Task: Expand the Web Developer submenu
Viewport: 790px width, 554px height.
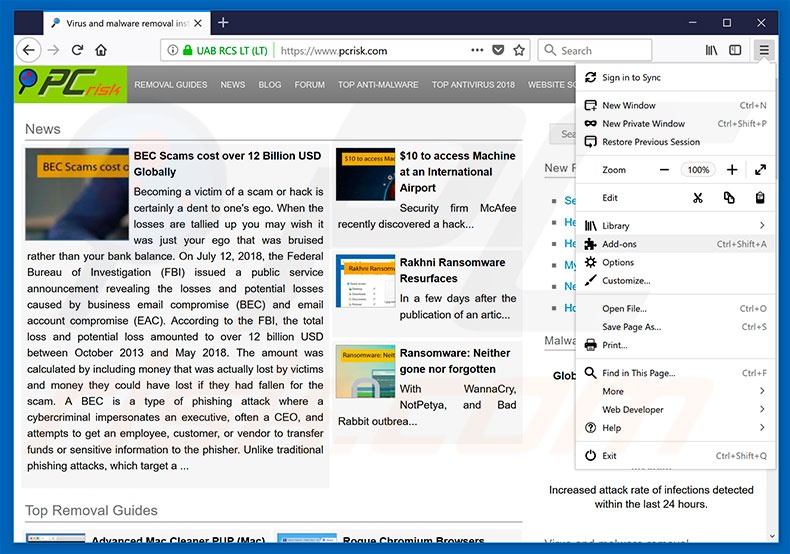Action: tap(762, 409)
